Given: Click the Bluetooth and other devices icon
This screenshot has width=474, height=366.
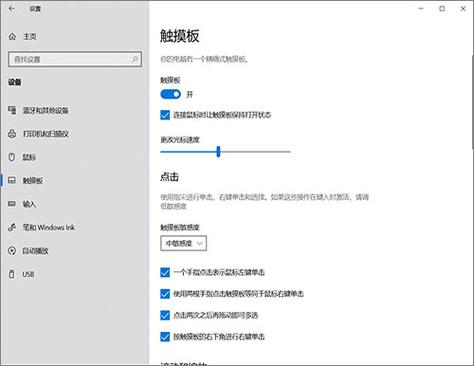Looking at the screenshot, I should click(12, 110).
